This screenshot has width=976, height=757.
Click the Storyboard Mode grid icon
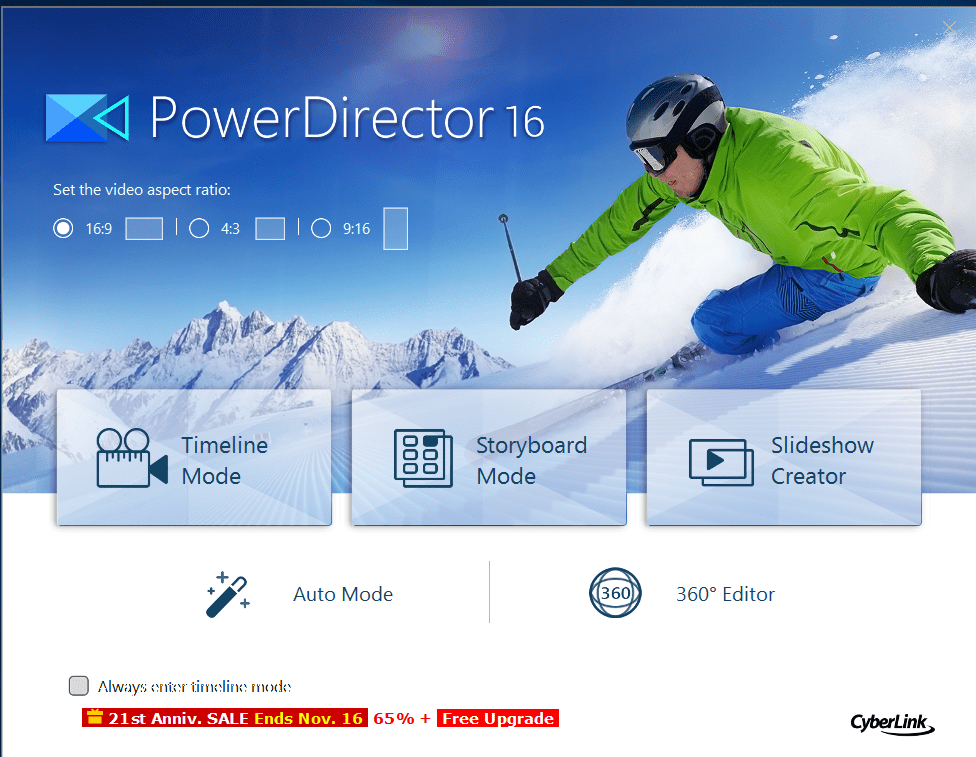pyautogui.click(x=422, y=459)
